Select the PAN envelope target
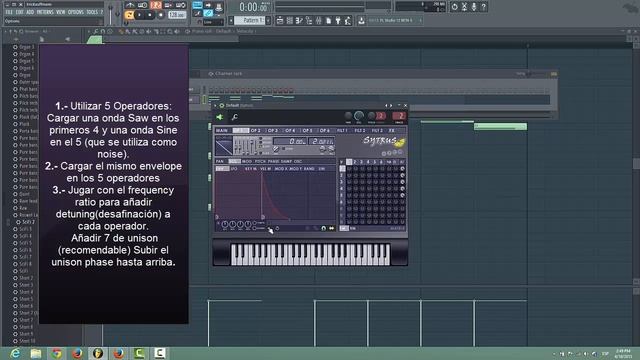Viewport: 640px width, 360px height. click(x=220, y=161)
